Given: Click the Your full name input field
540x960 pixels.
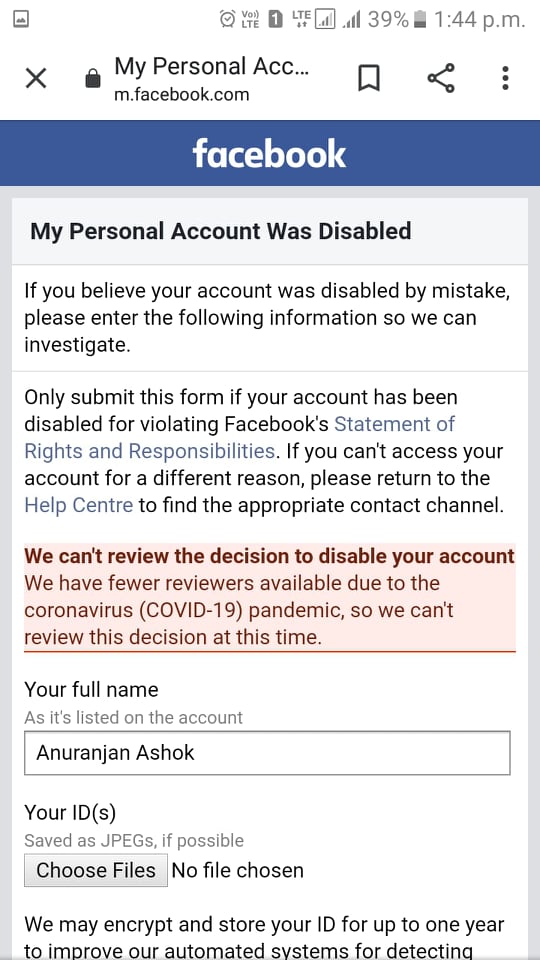Looking at the screenshot, I should click(267, 752).
